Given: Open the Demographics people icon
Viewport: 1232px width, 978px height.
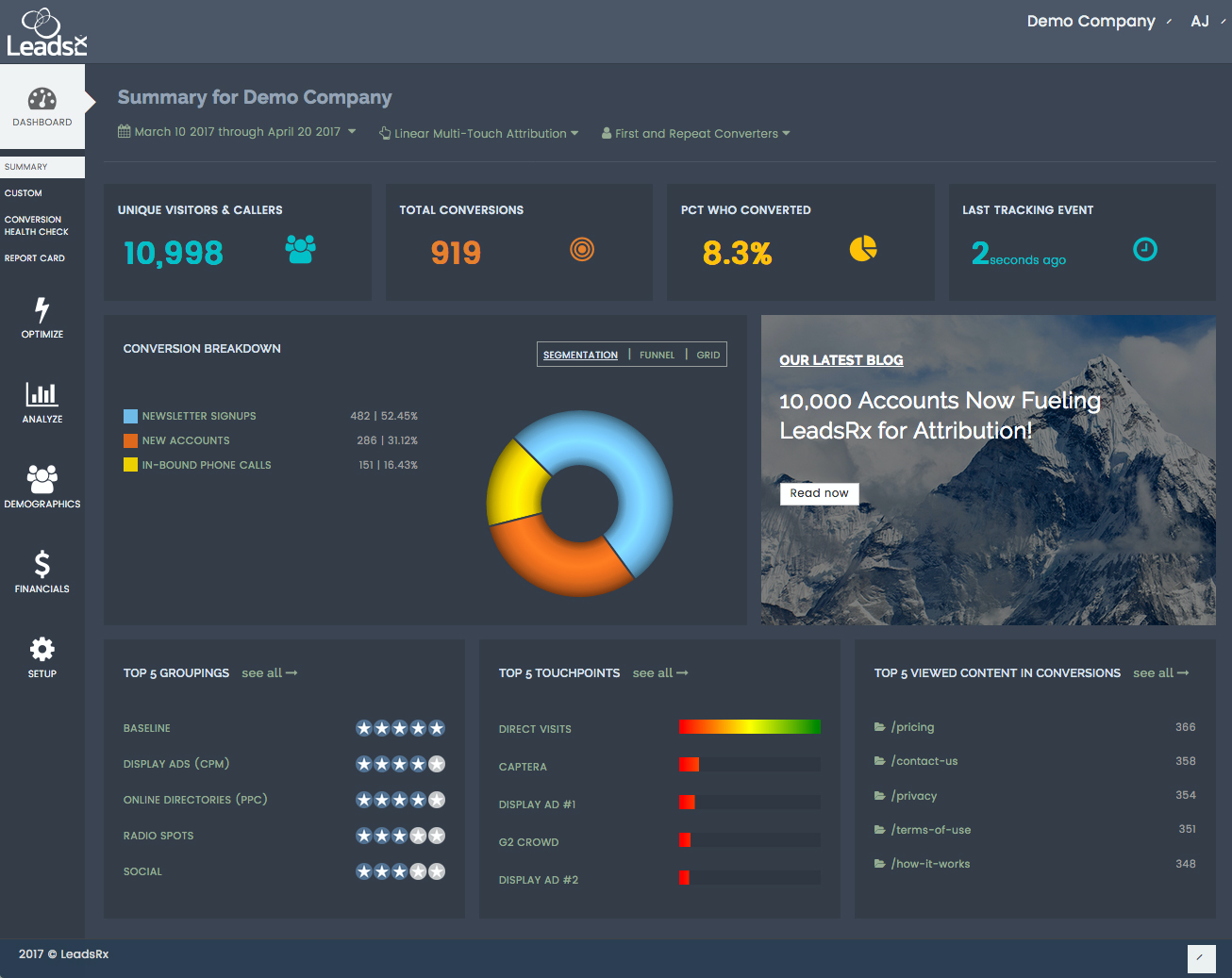Looking at the screenshot, I should coord(42,479).
